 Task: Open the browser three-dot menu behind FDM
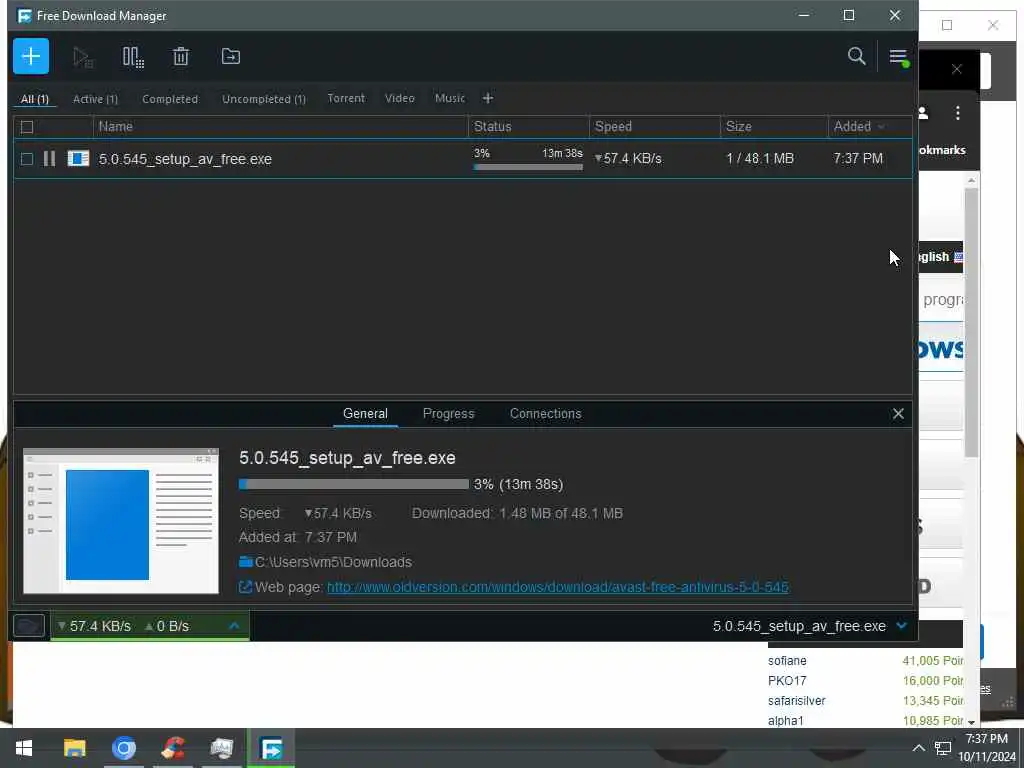point(957,113)
